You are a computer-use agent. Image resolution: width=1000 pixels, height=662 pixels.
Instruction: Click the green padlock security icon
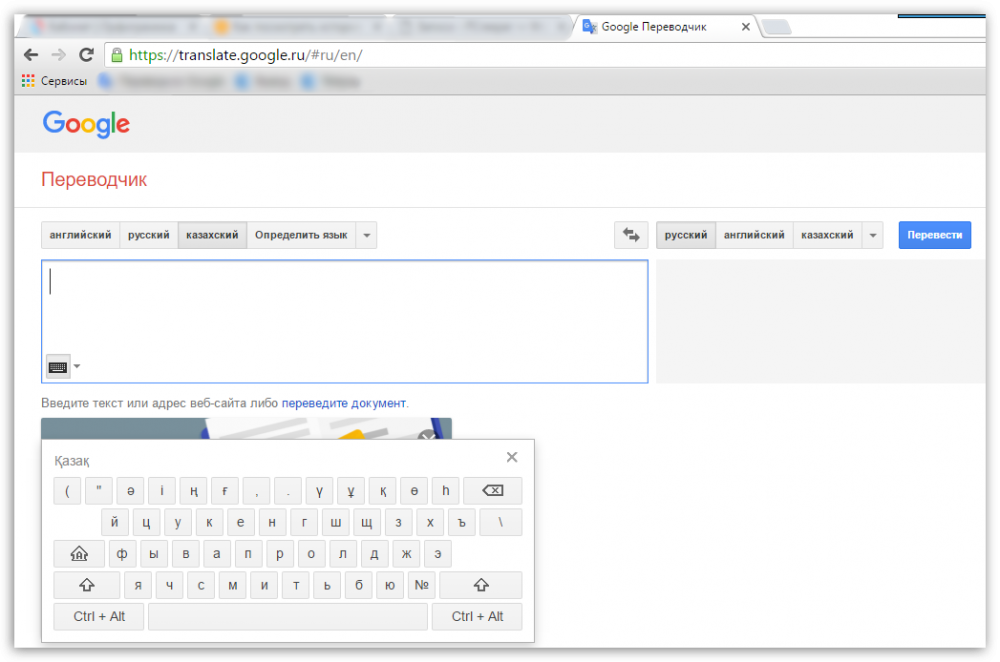[117, 55]
